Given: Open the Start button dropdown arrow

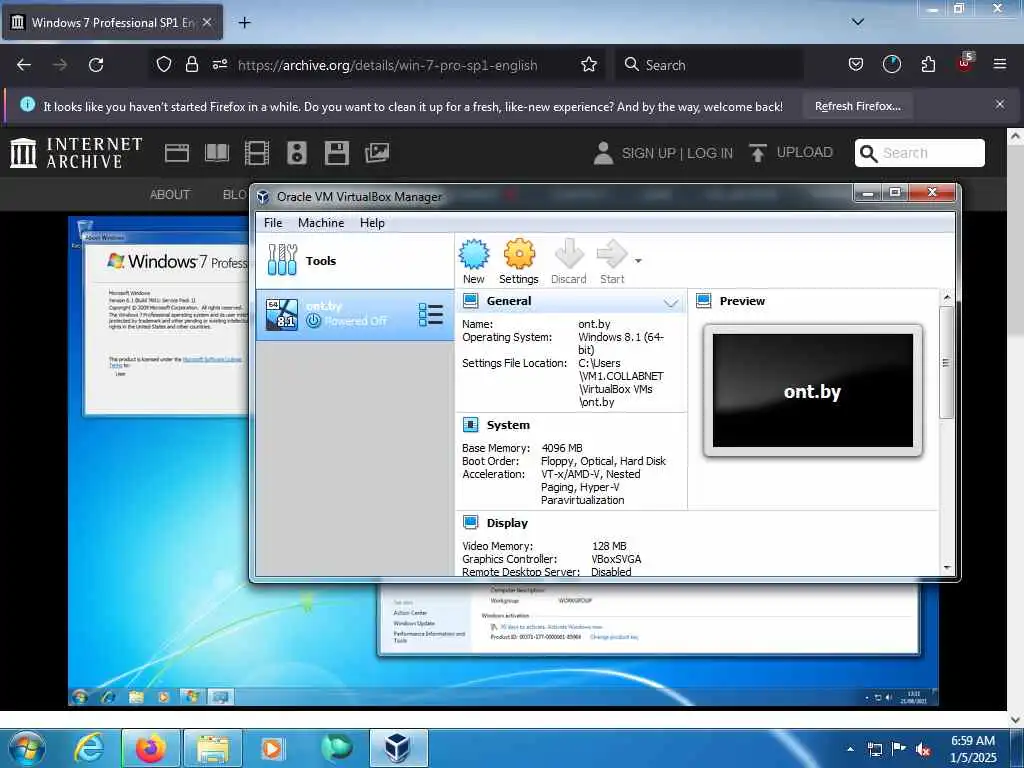Looking at the screenshot, I should pos(638,261).
